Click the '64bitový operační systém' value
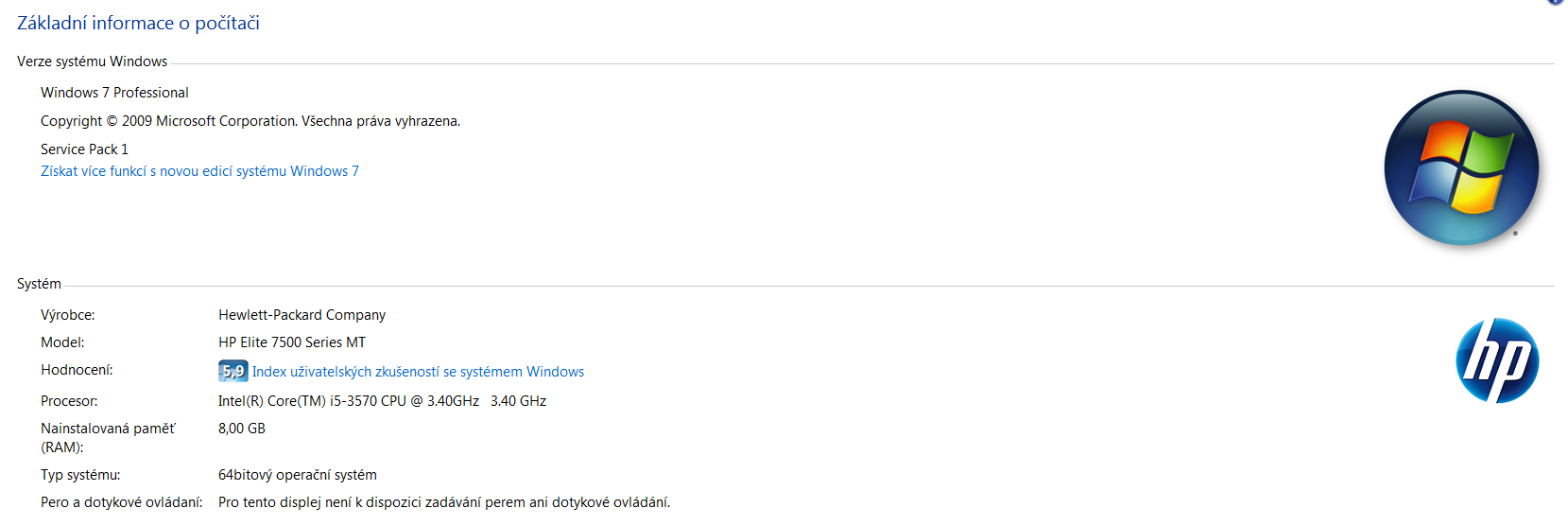This screenshot has height=526, width=1568. 297,475
